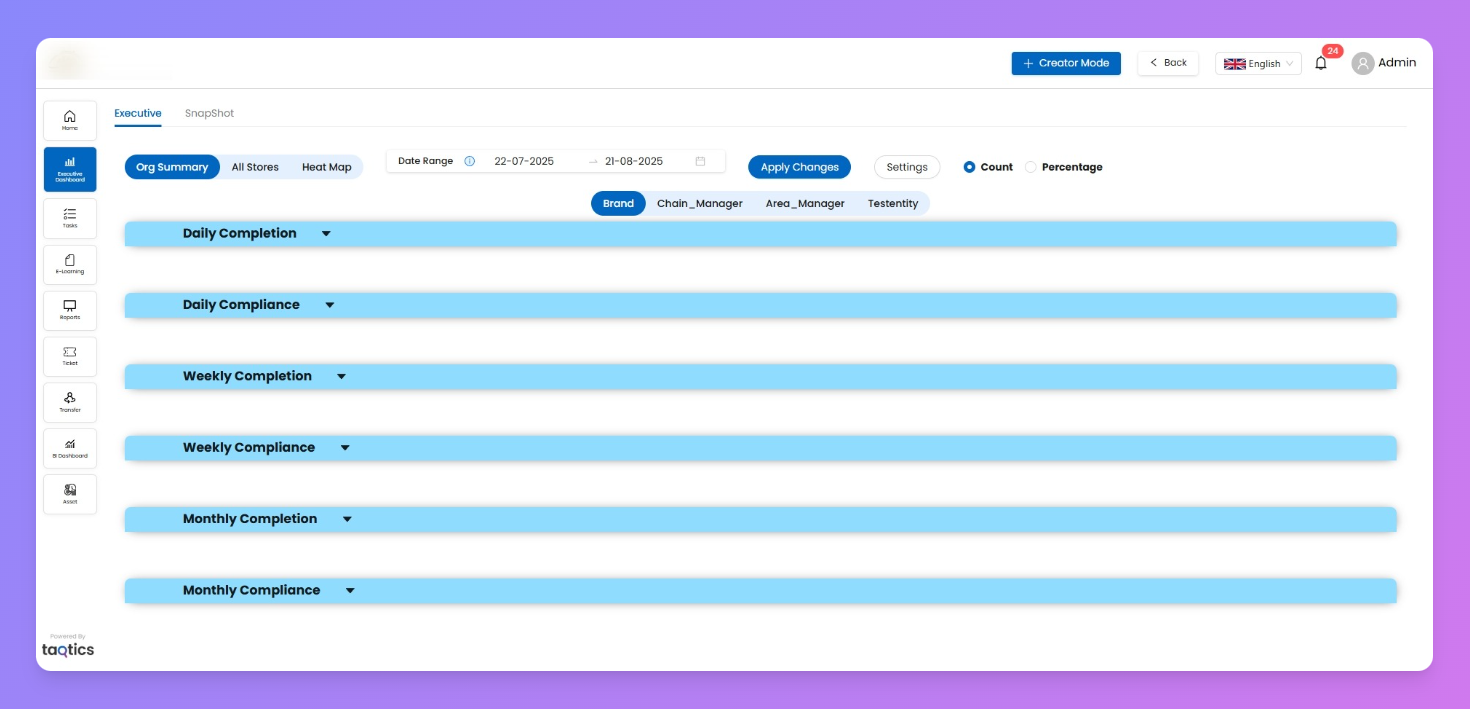Open the English language dropdown
Screen dimensions: 1470x709
tap(1258, 63)
